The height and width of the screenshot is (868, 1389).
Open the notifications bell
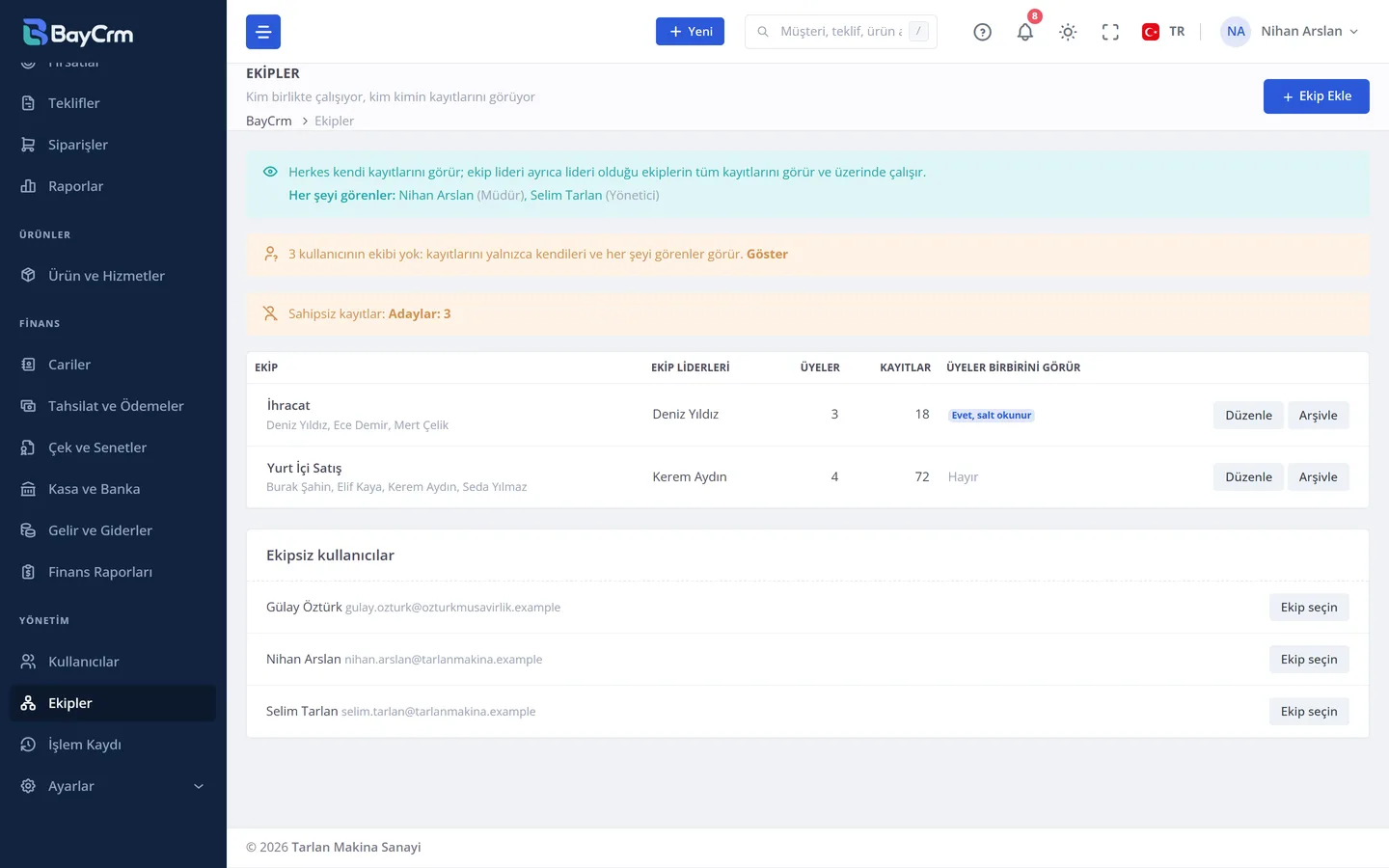[x=1025, y=32]
